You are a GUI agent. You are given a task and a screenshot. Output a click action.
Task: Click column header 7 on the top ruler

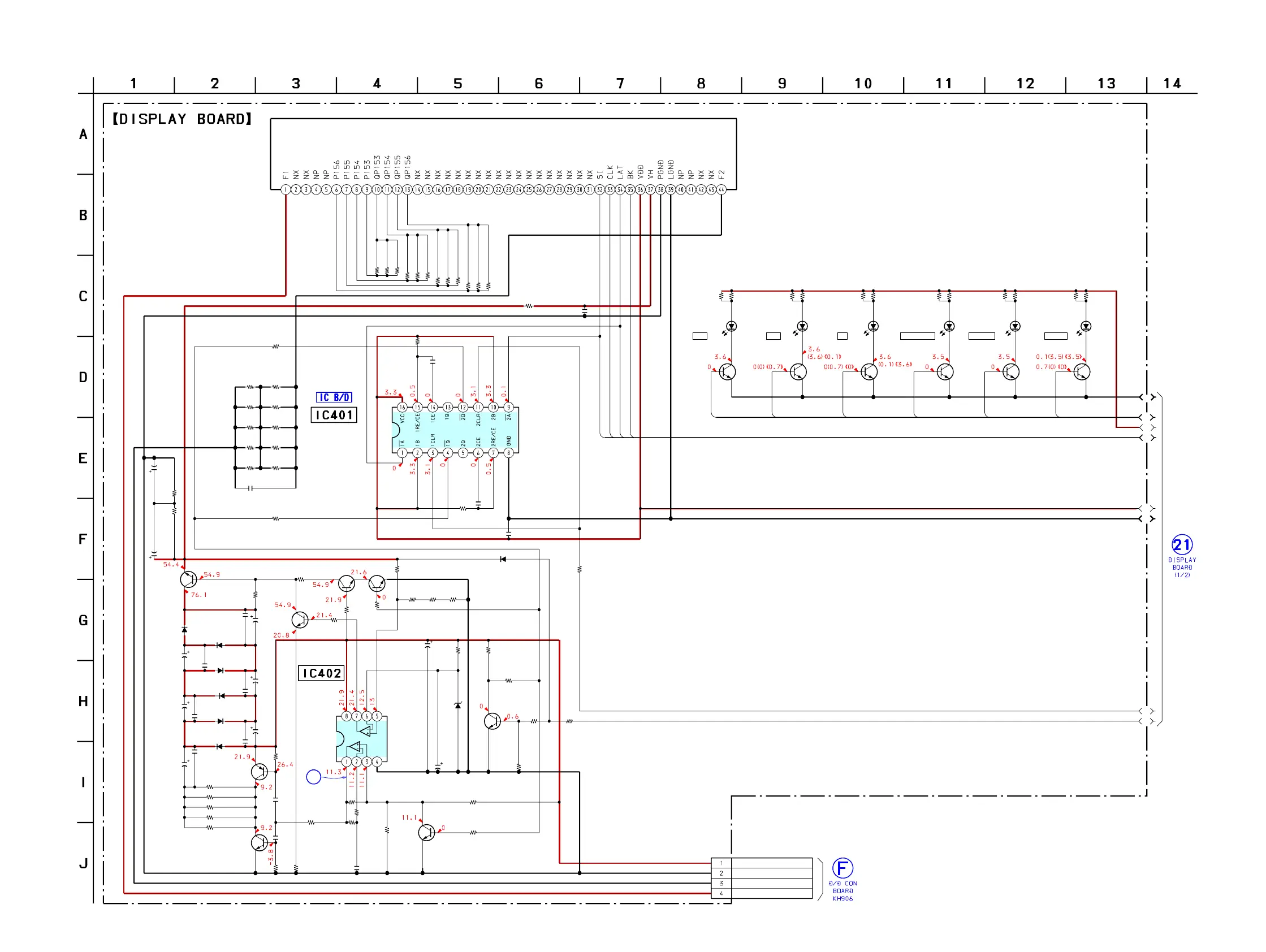click(620, 84)
